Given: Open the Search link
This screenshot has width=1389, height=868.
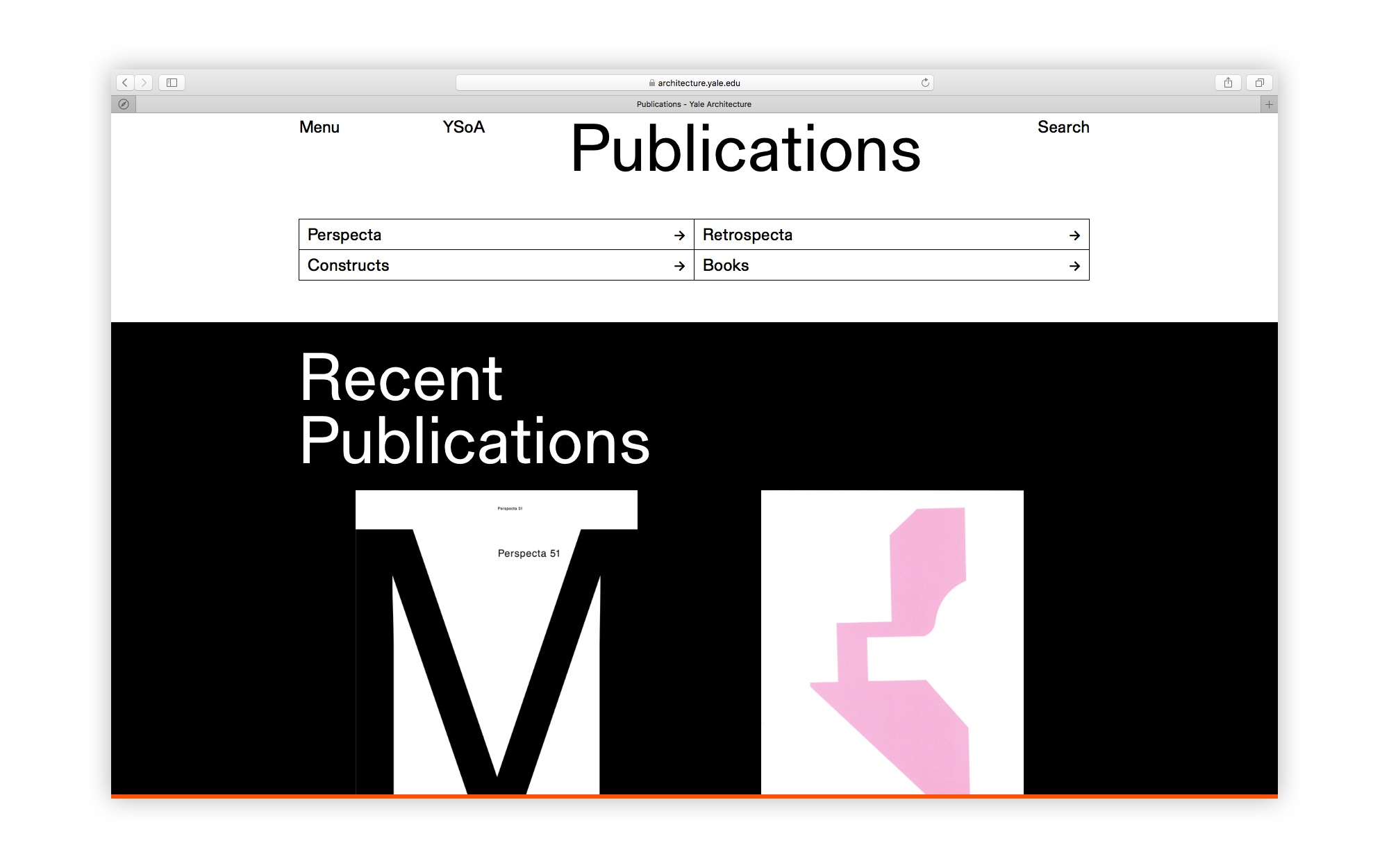Looking at the screenshot, I should pos(1063,127).
